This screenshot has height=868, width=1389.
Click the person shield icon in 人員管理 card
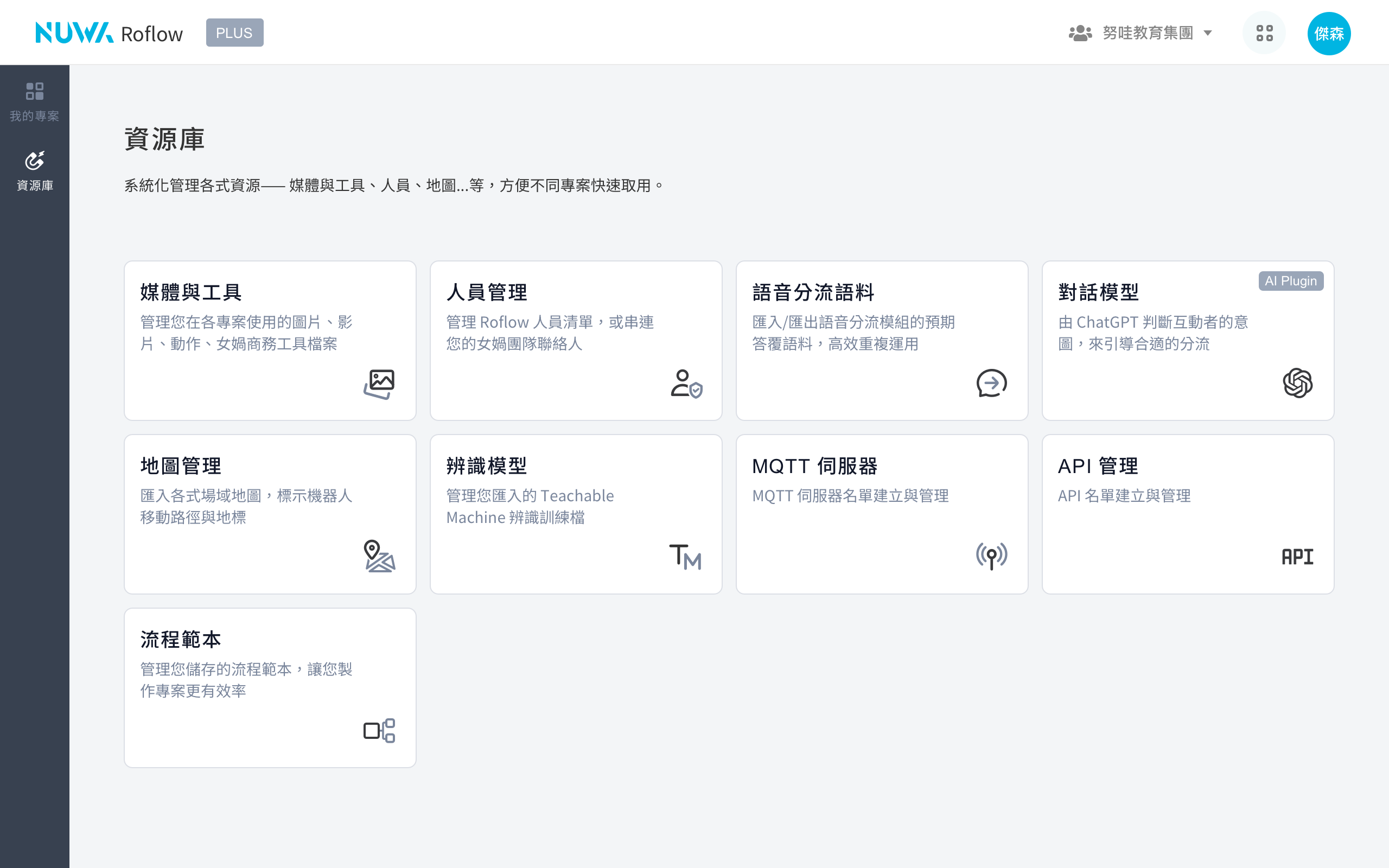(686, 384)
